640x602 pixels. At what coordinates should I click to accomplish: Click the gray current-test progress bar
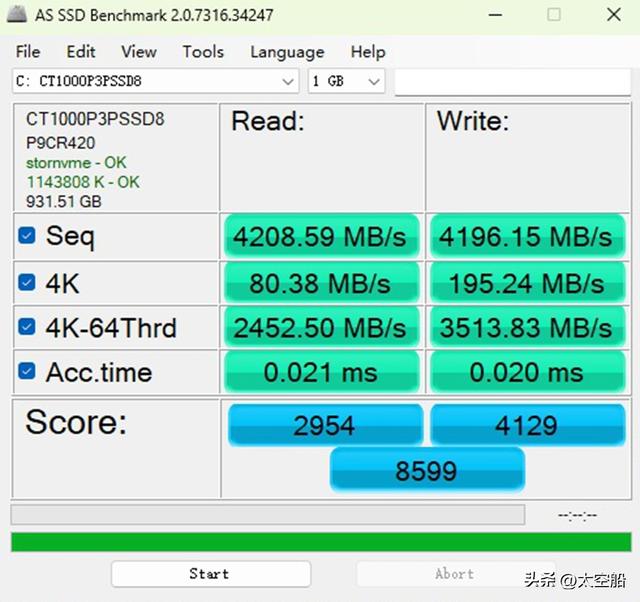tap(268, 515)
